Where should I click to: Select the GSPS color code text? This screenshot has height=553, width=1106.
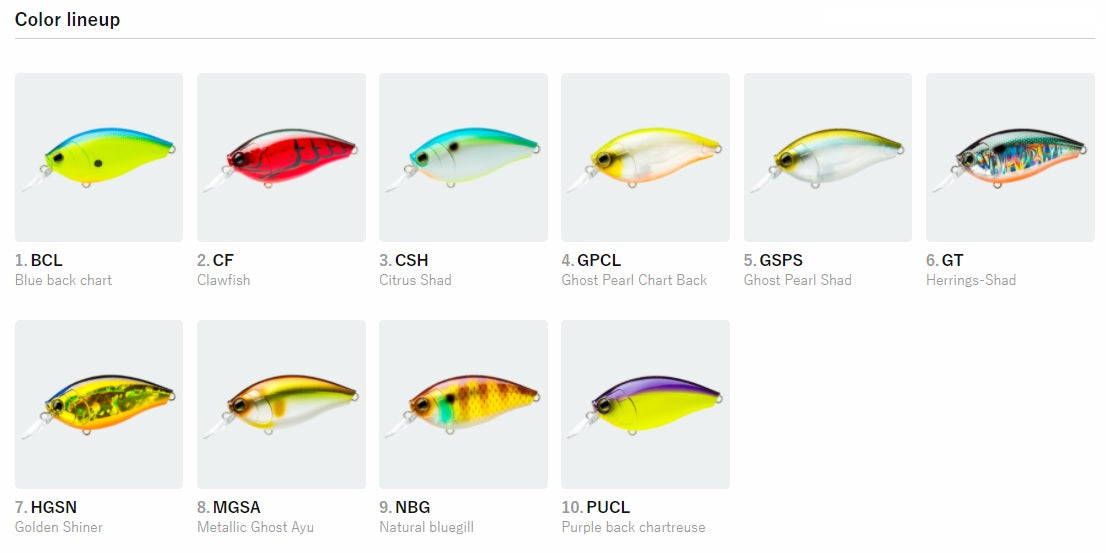coord(781,260)
